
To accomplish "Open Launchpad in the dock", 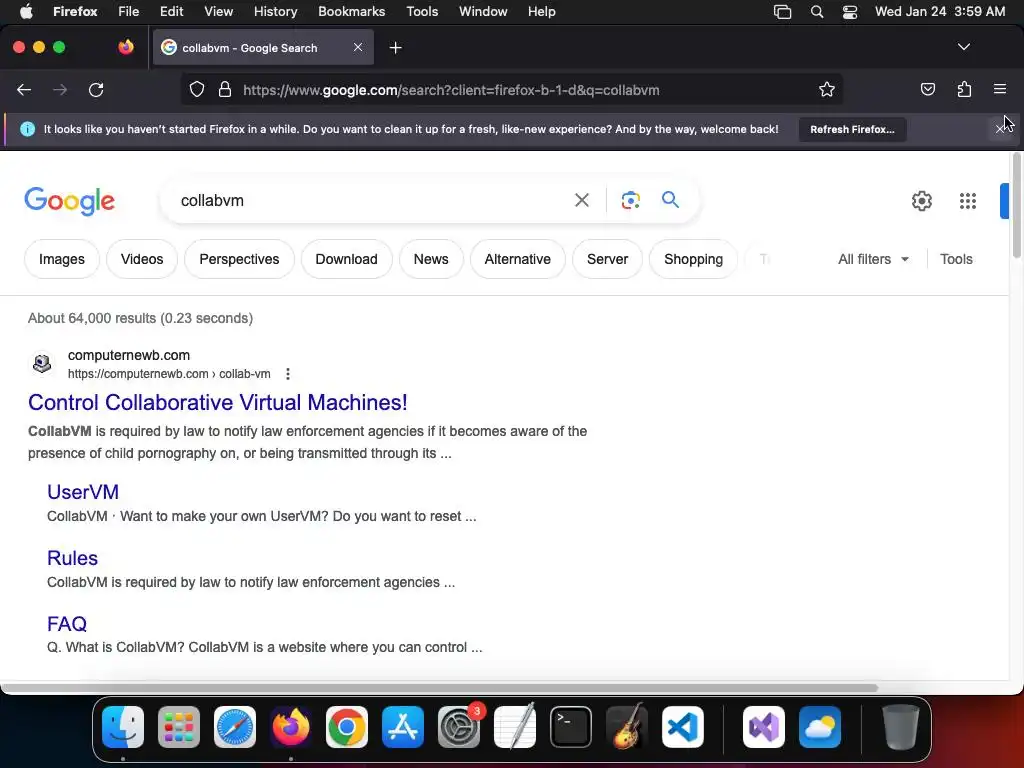I will coord(179,727).
